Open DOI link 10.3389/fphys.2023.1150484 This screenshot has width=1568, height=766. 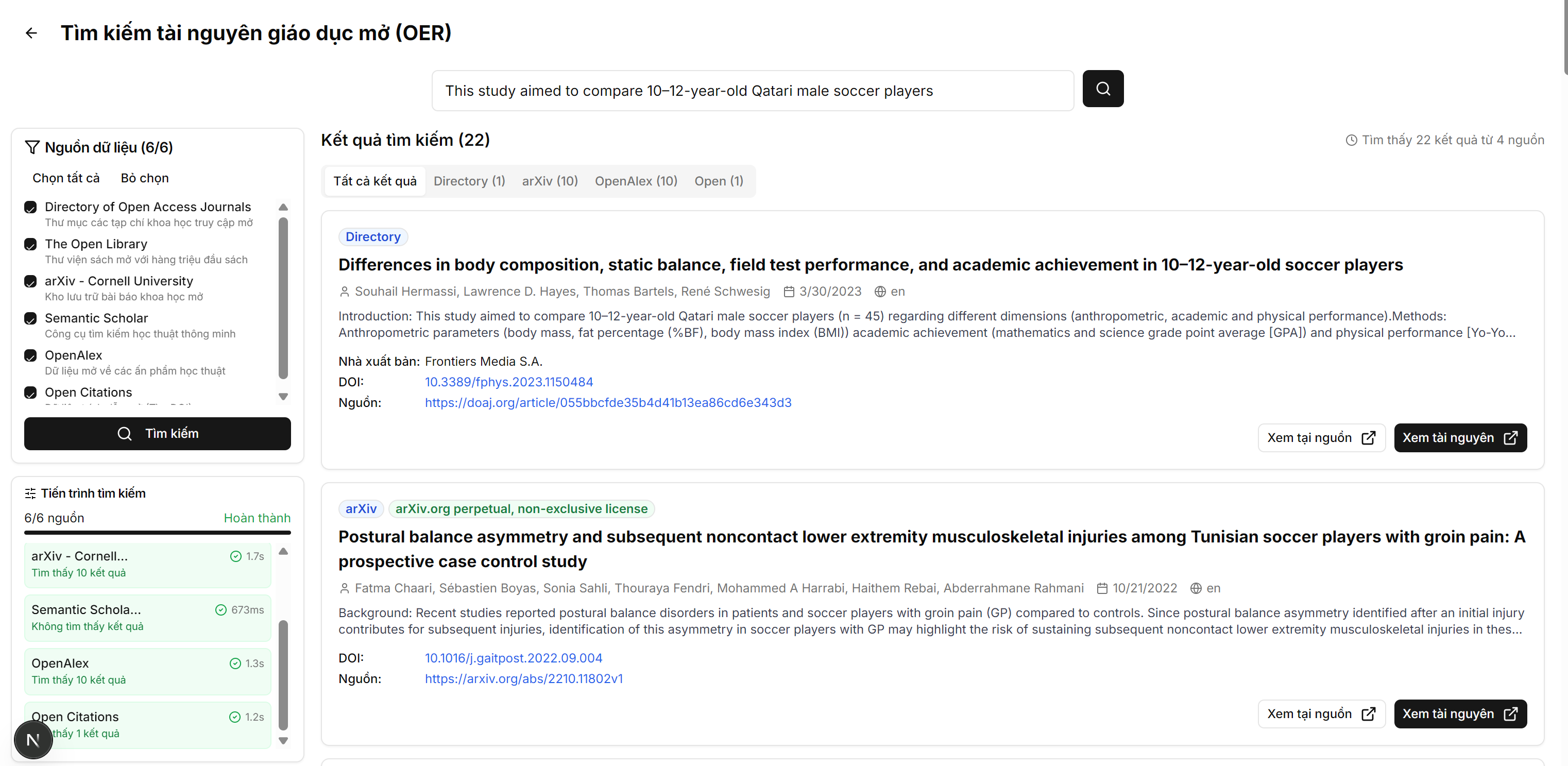tap(509, 382)
